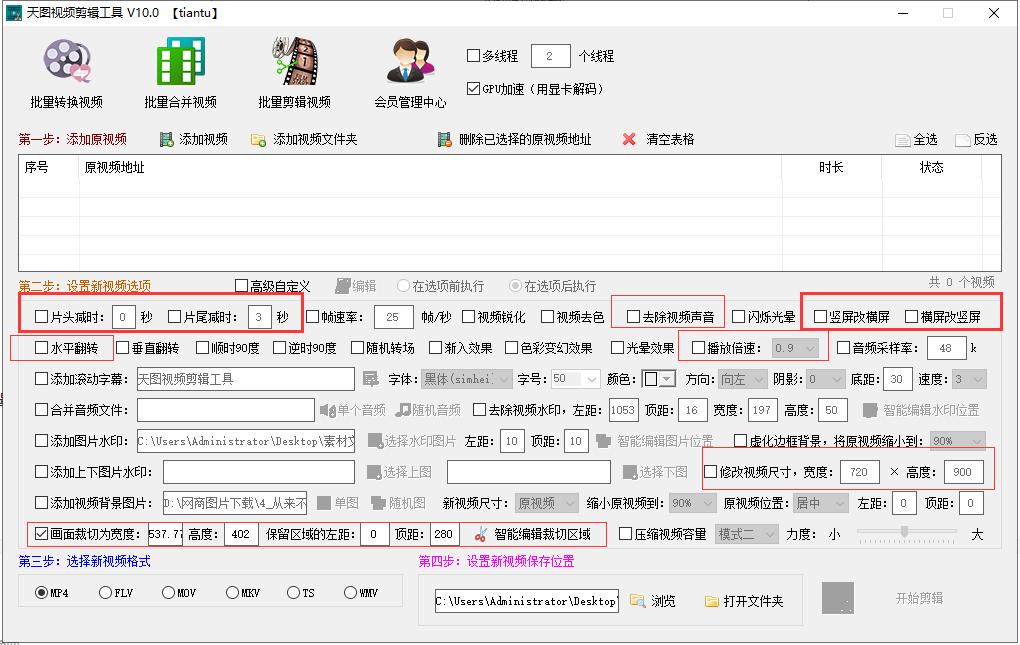Click the 删除已选择的原视频地址 delete icon
The image size is (1020, 645).
444,139
